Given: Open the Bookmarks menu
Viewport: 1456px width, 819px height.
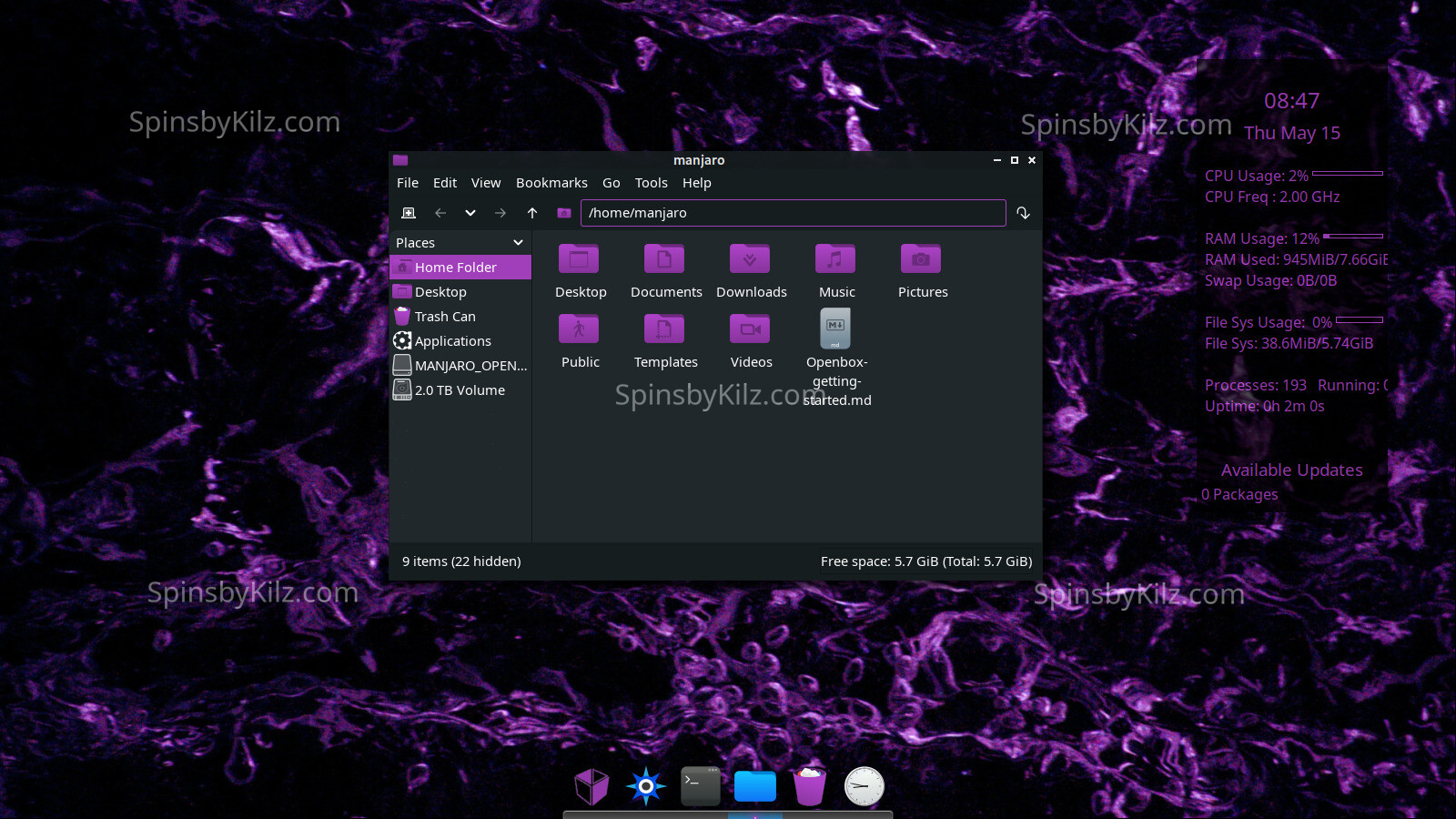Looking at the screenshot, I should (551, 183).
